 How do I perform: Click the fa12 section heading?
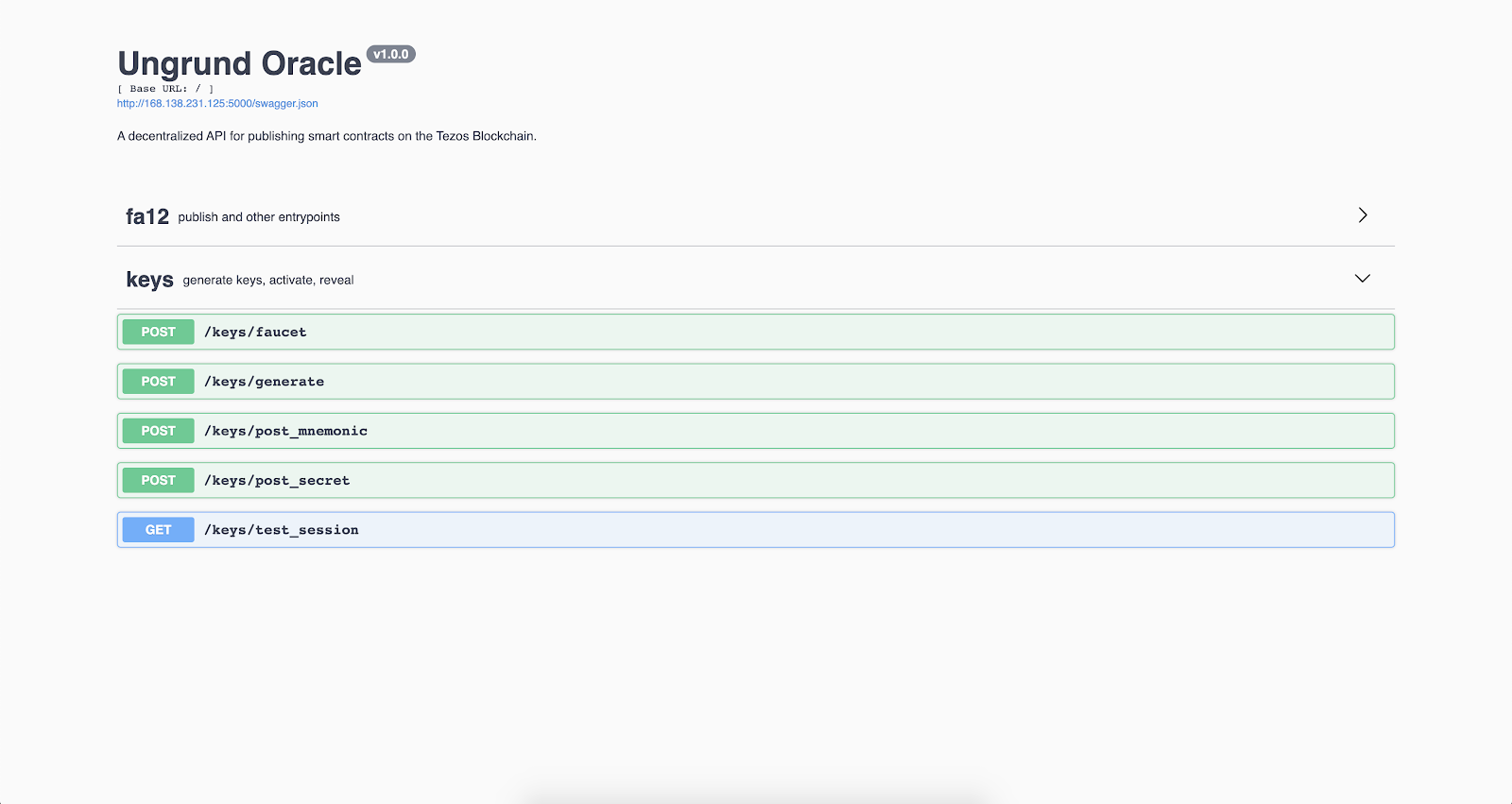coord(147,216)
